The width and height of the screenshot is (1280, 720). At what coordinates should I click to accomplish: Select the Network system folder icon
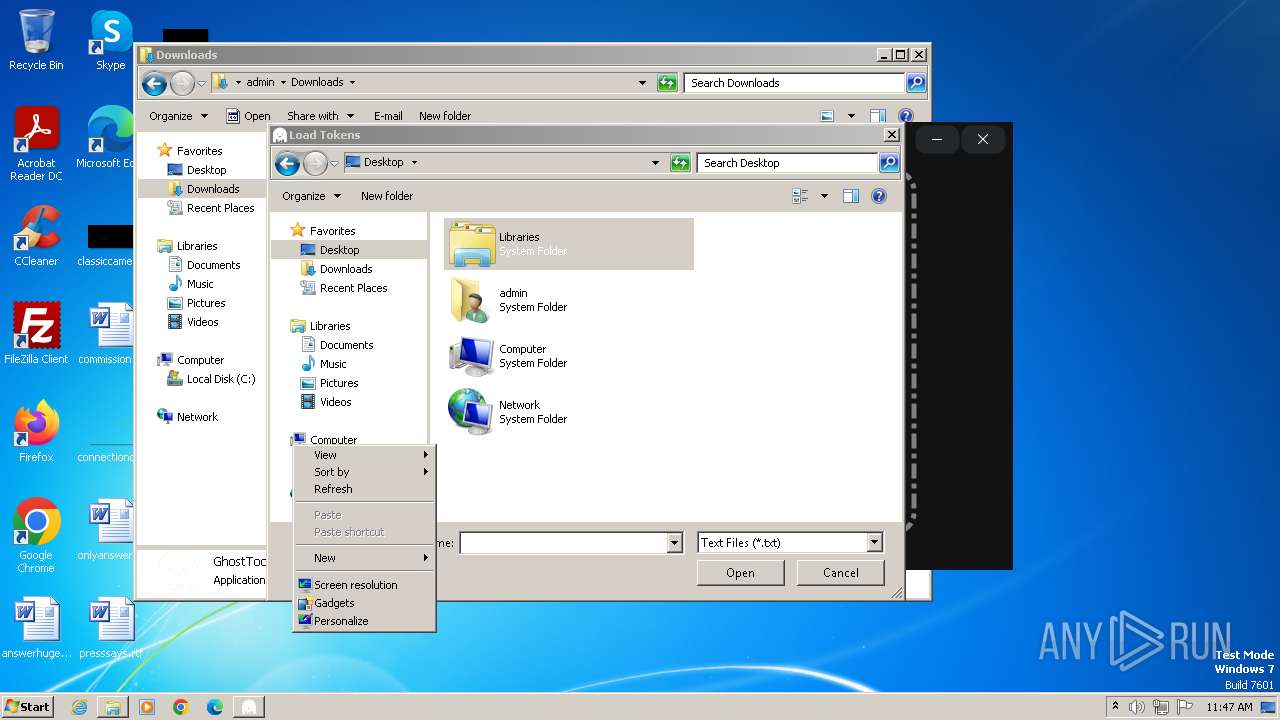472,411
